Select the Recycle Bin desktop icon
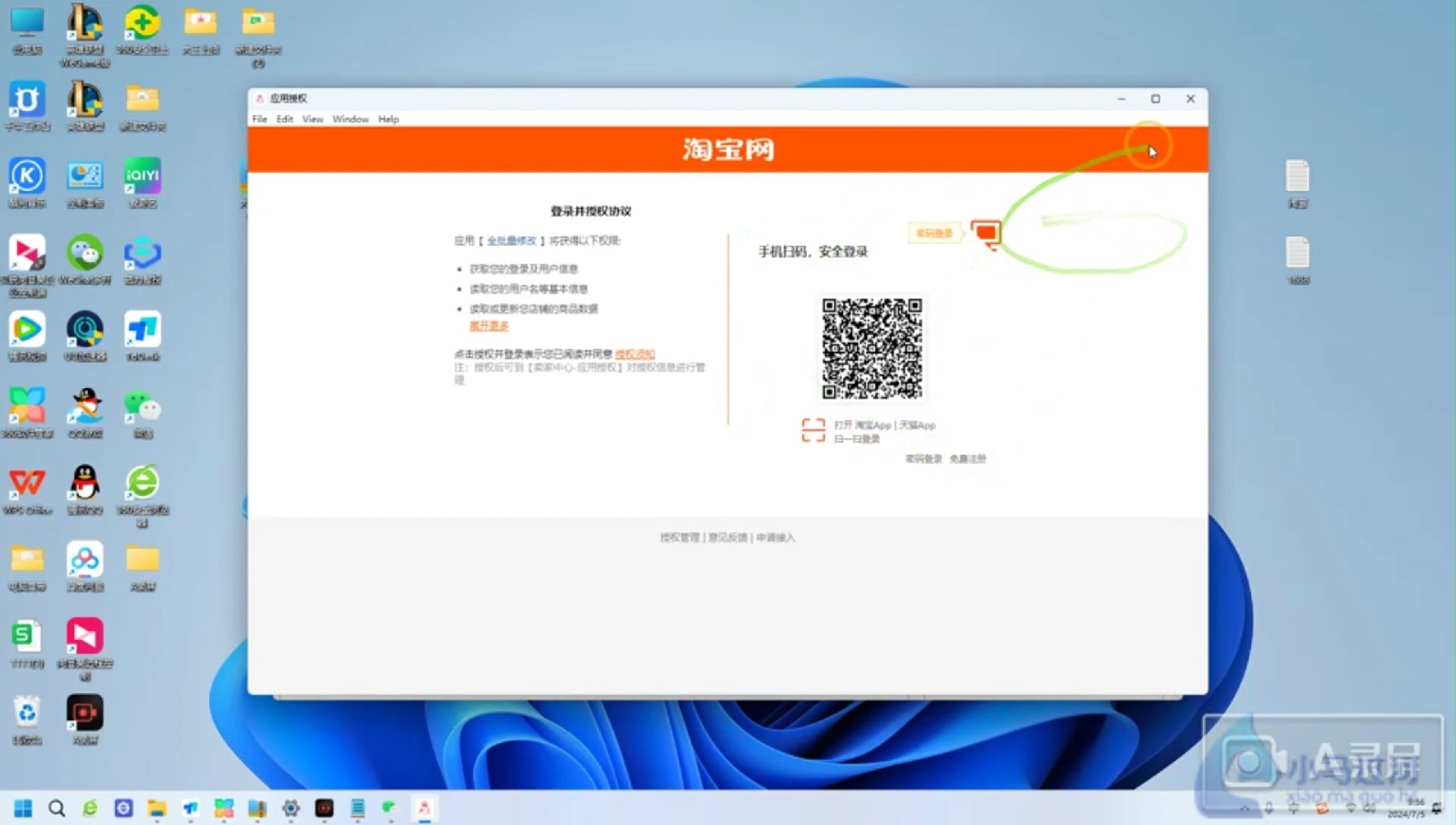Screen dimensions: 1456x825 click(x=28, y=720)
